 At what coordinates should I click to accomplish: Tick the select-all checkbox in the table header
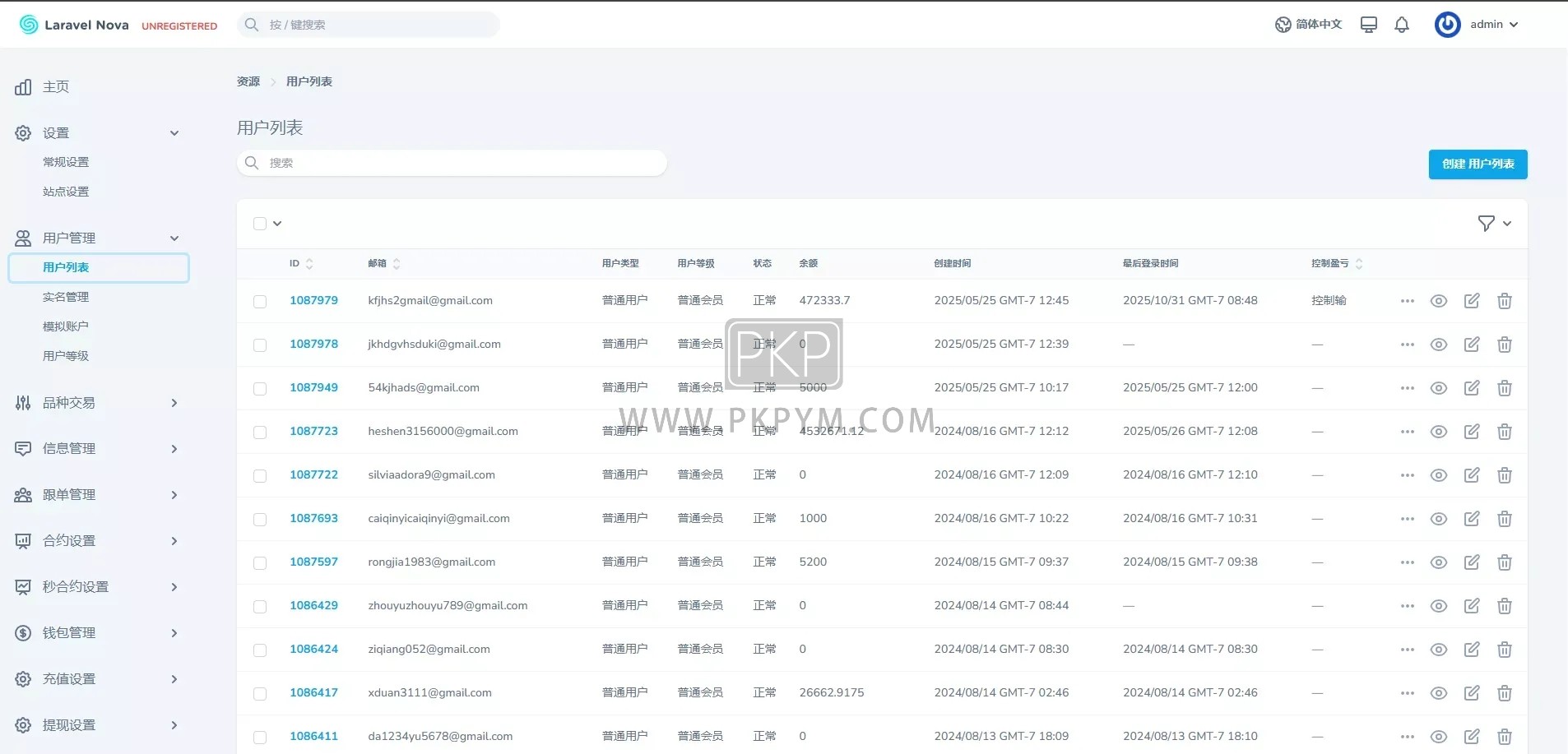pos(260,224)
